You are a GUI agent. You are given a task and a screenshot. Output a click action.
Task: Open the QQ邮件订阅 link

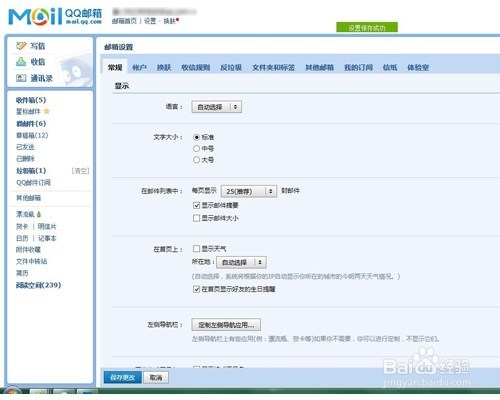(33, 182)
